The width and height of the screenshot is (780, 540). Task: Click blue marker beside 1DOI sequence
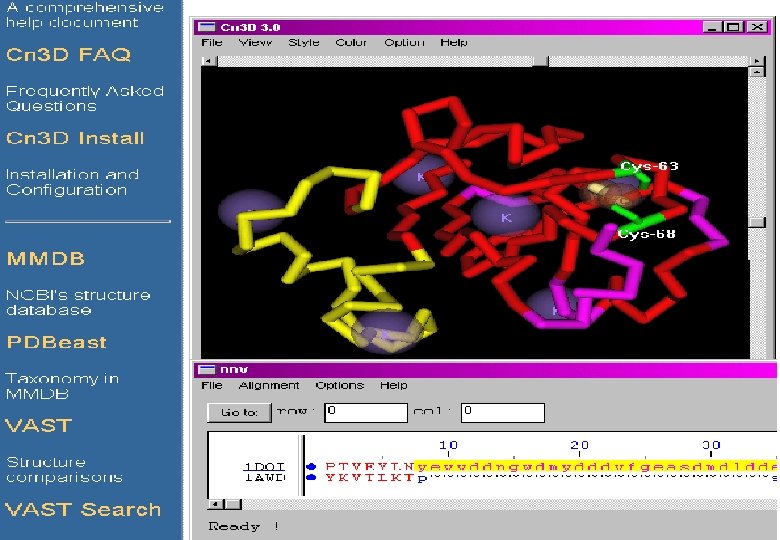(311, 466)
